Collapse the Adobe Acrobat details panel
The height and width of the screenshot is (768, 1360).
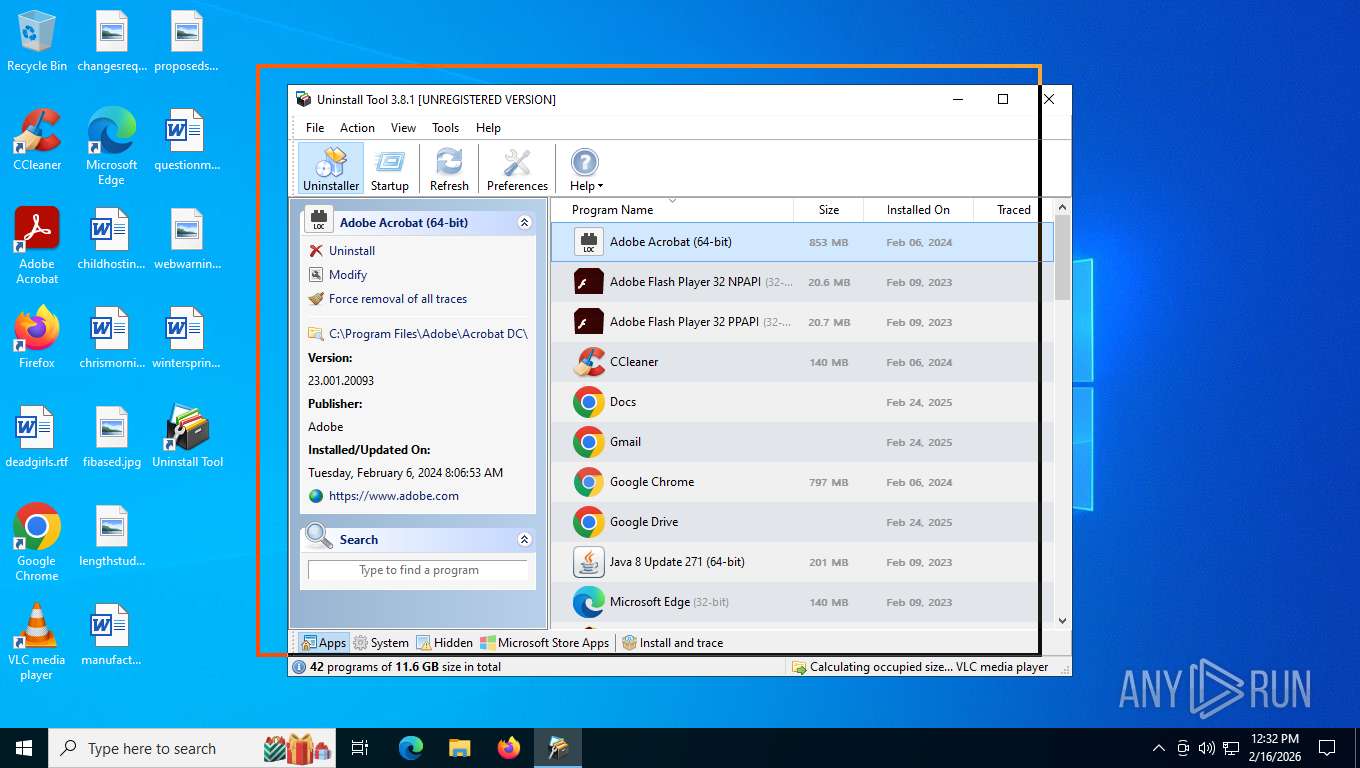(524, 223)
